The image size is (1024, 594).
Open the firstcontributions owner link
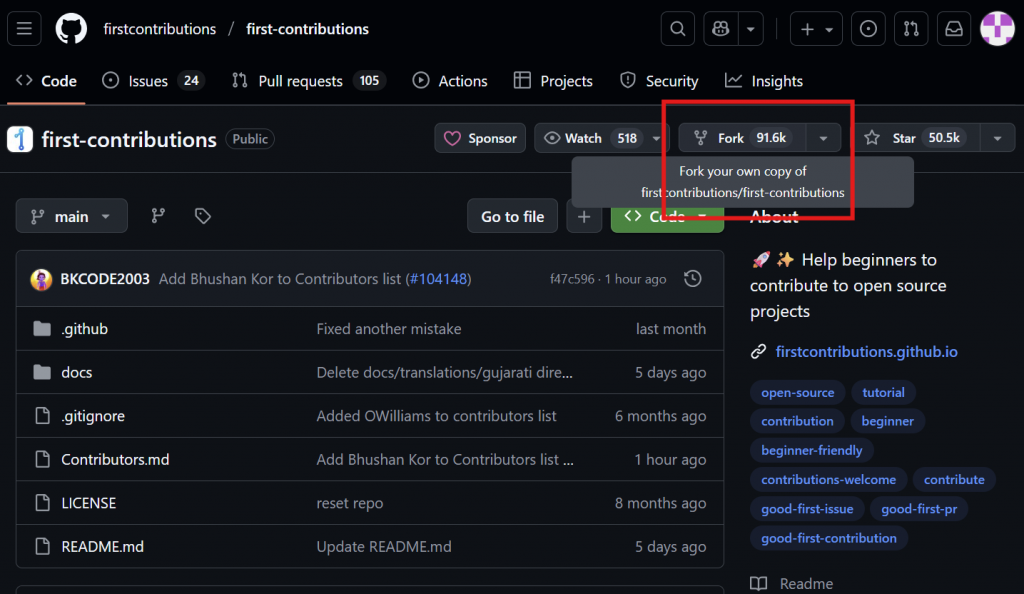click(x=159, y=29)
